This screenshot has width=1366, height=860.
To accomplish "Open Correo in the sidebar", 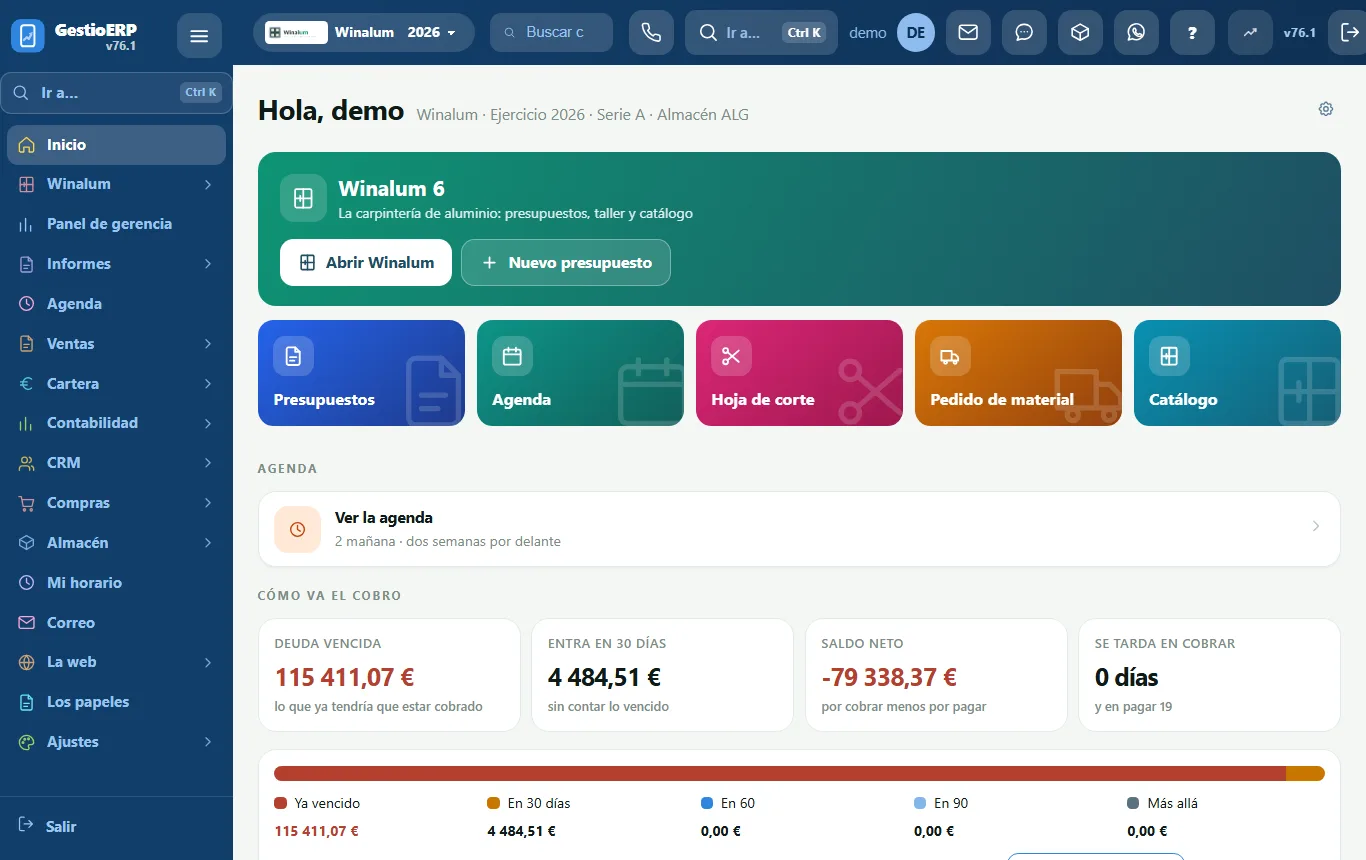I will pyautogui.click(x=116, y=623).
